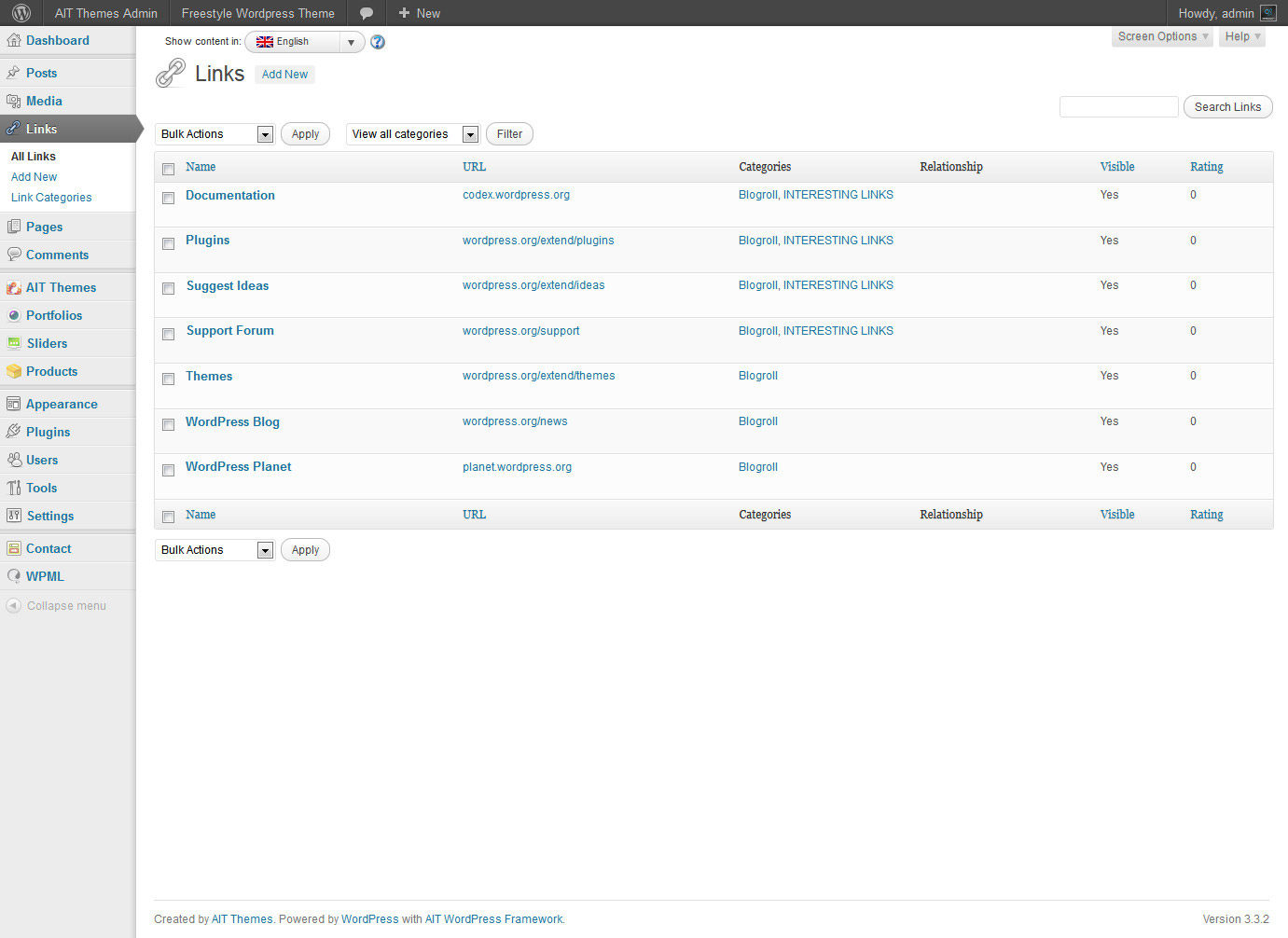Click the blue language help question icon
This screenshot has height=938, width=1288.
378,42
